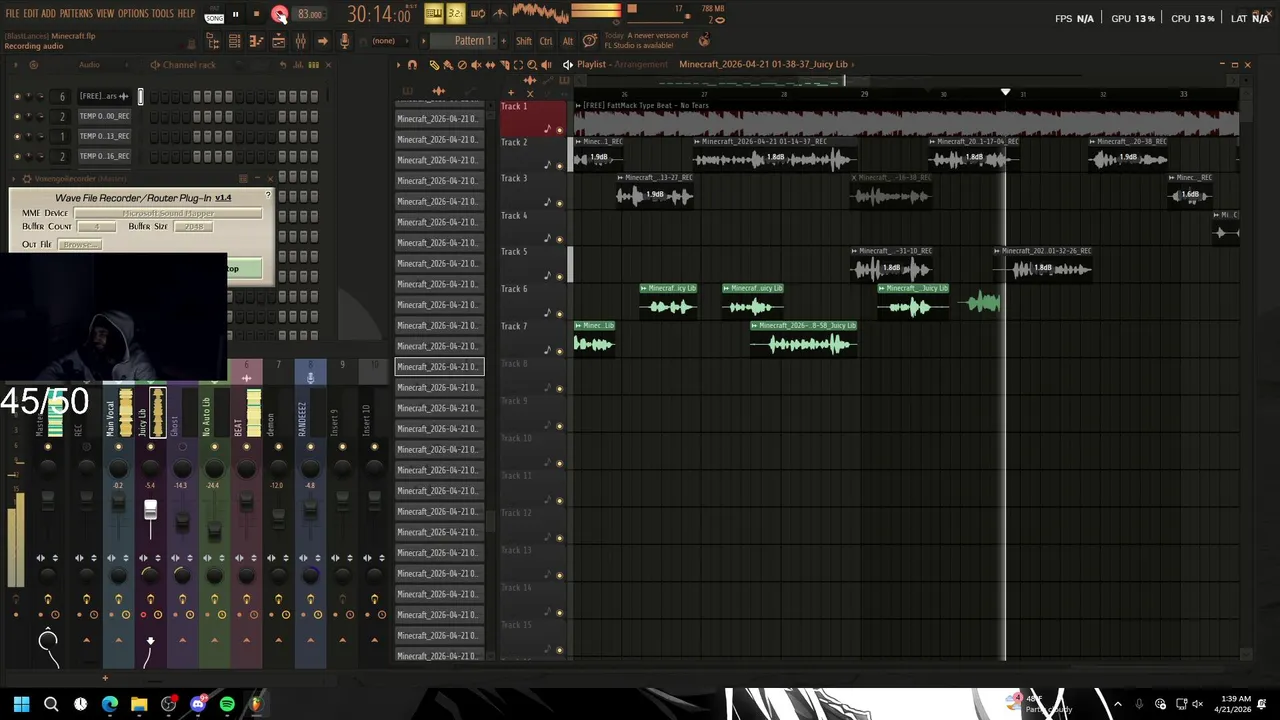Mute the [FREE]..ars channel LED
Screen dimensions: 1280x720
click(x=17, y=96)
